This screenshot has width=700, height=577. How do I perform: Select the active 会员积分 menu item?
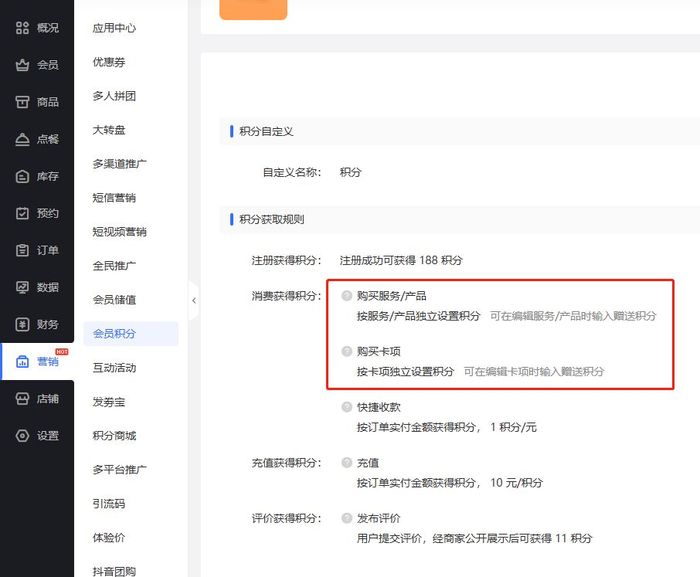tap(131, 334)
